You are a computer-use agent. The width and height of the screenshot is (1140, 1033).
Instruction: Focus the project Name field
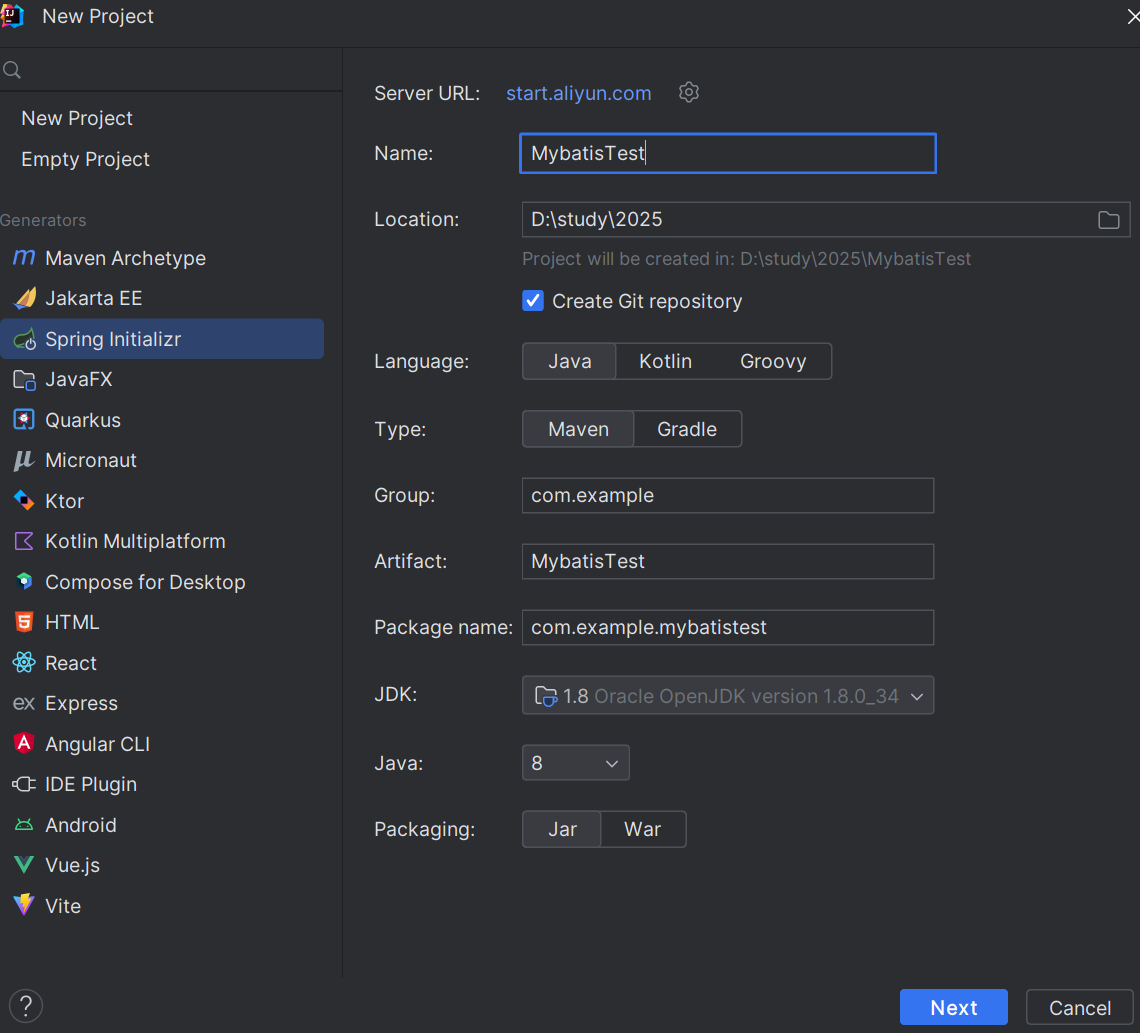pyautogui.click(x=728, y=153)
